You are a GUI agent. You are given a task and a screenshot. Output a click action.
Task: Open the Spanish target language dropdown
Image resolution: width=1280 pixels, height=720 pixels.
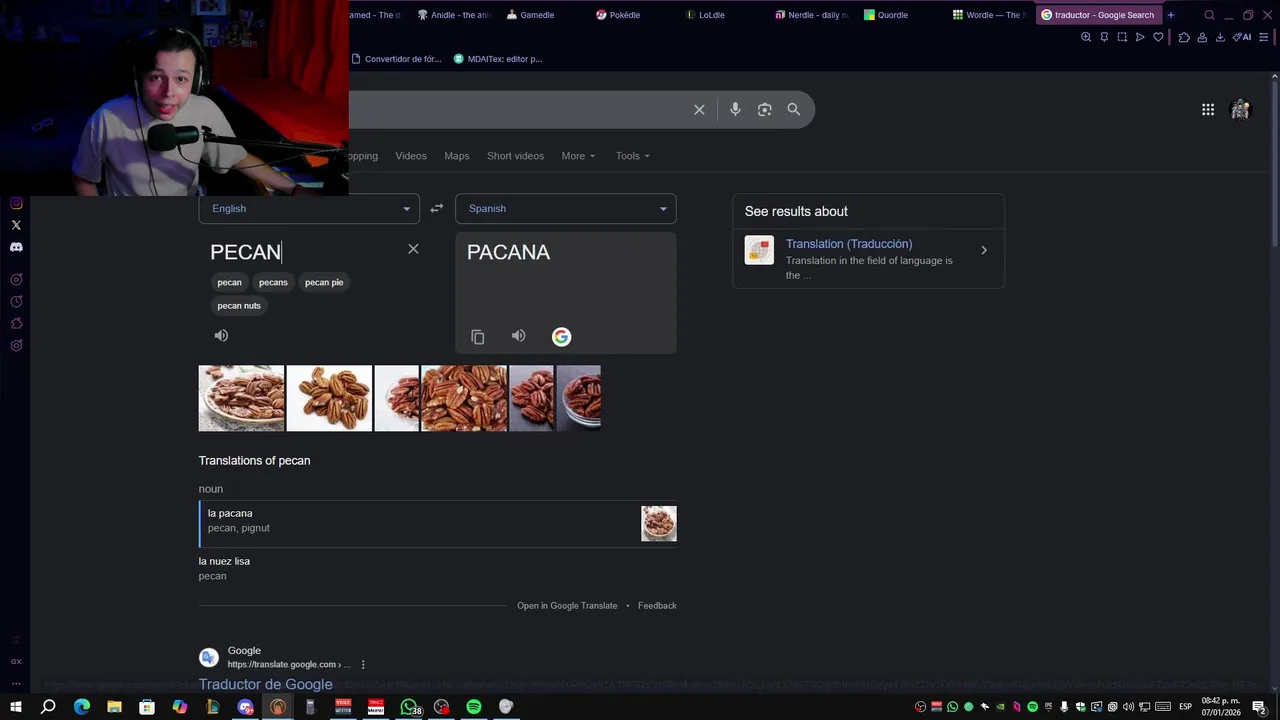pyautogui.click(x=566, y=208)
